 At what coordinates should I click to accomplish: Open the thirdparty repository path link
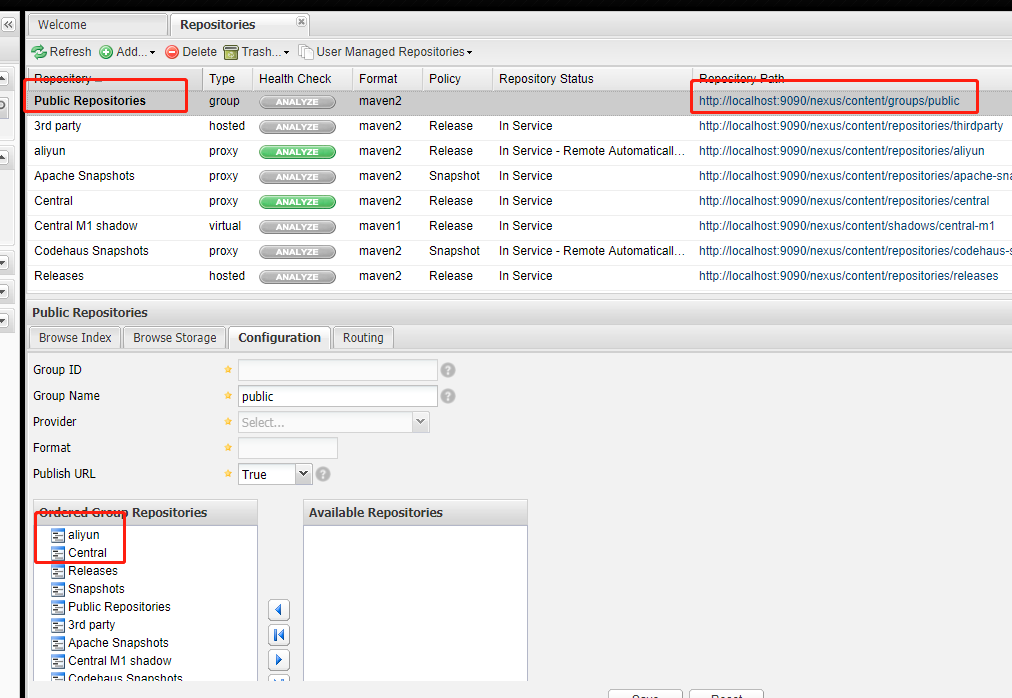851,126
